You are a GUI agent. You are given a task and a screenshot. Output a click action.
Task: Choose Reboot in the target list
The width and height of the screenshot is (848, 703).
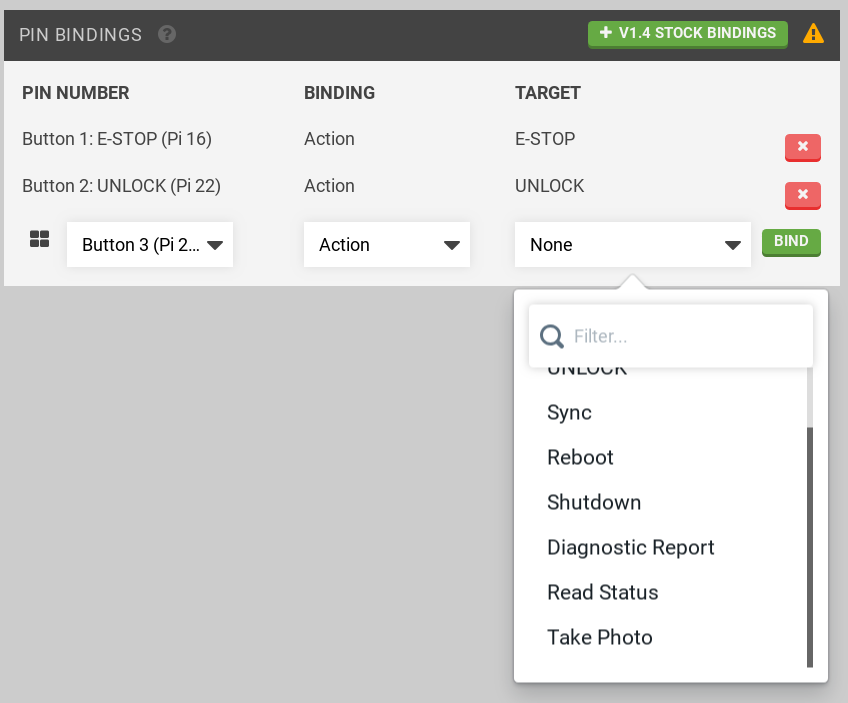pos(580,458)
